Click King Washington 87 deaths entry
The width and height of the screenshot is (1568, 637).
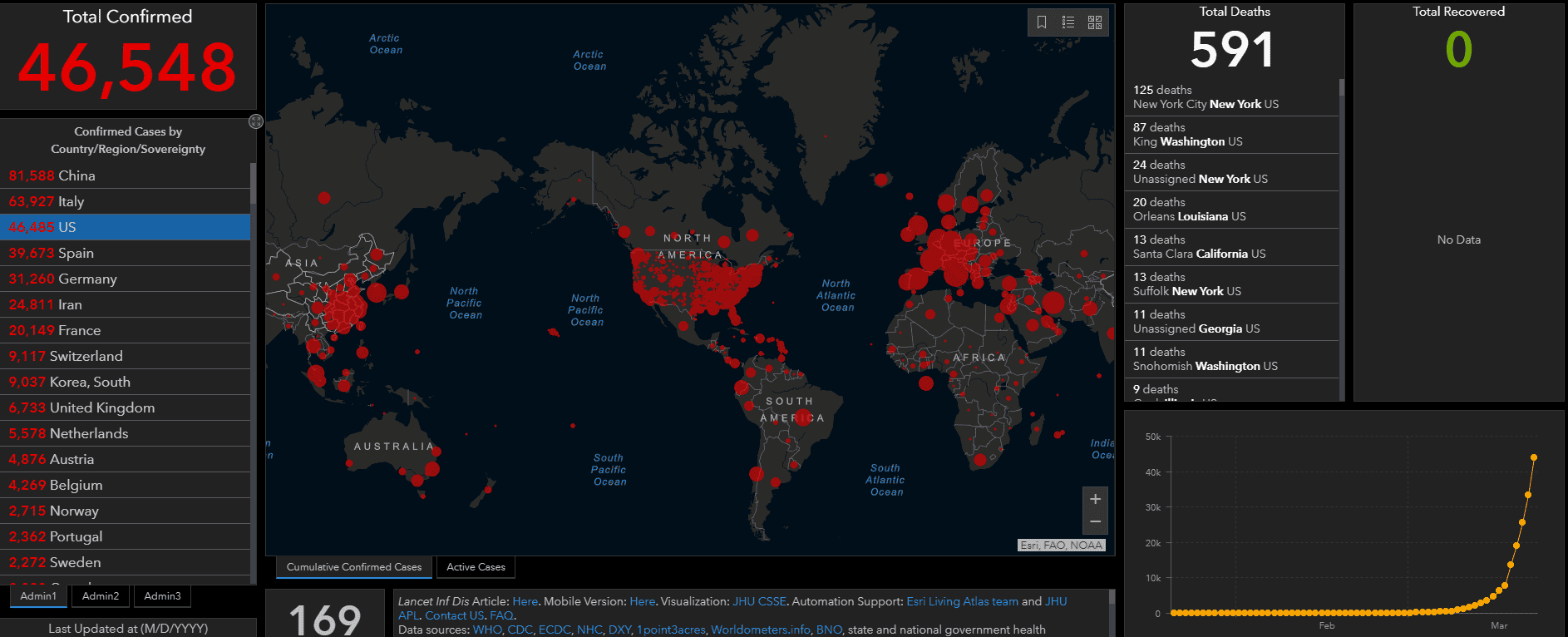[x=1231, y=134]
